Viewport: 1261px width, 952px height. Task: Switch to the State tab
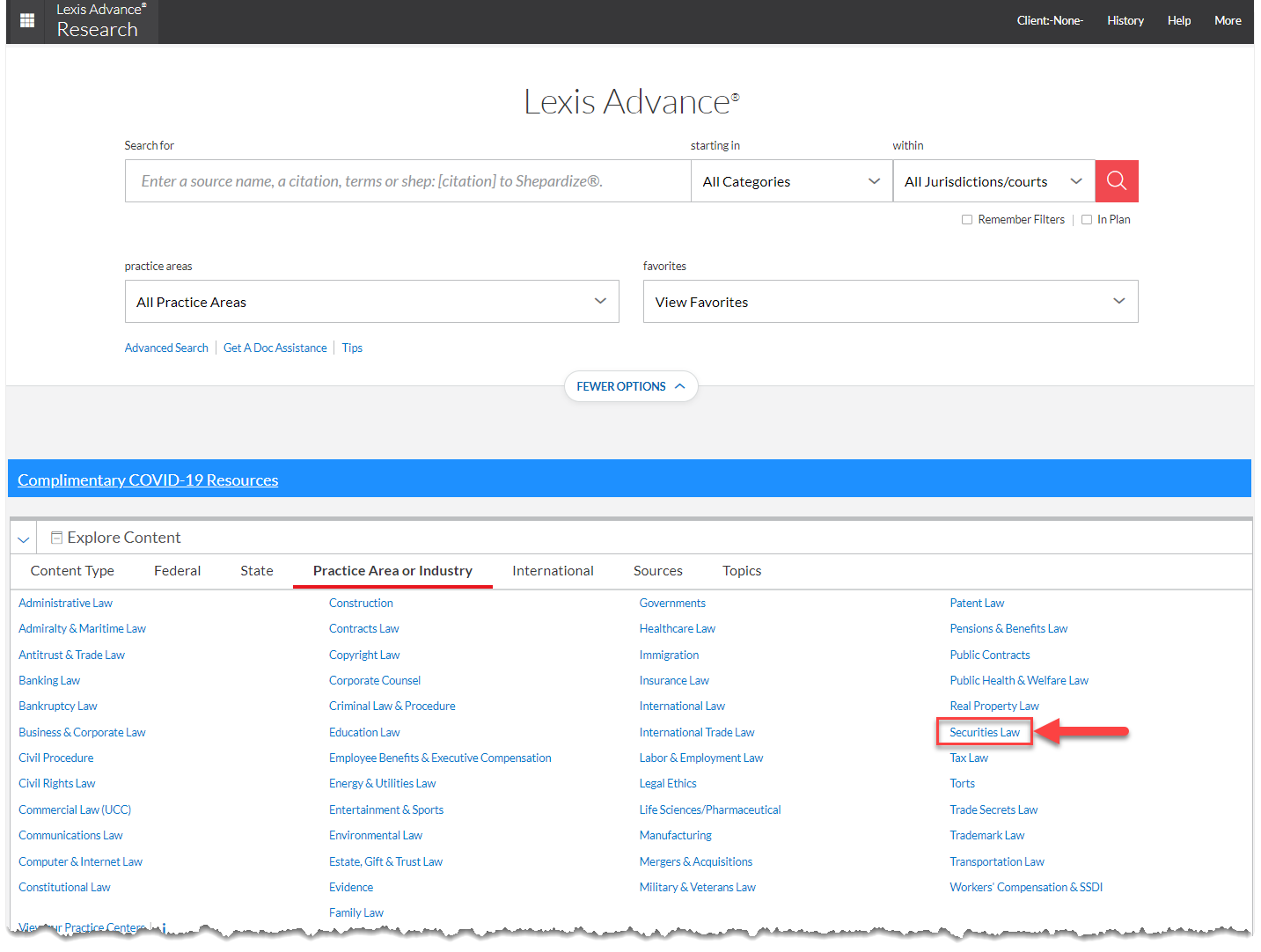pyautogui.click(x=257, y=571)
